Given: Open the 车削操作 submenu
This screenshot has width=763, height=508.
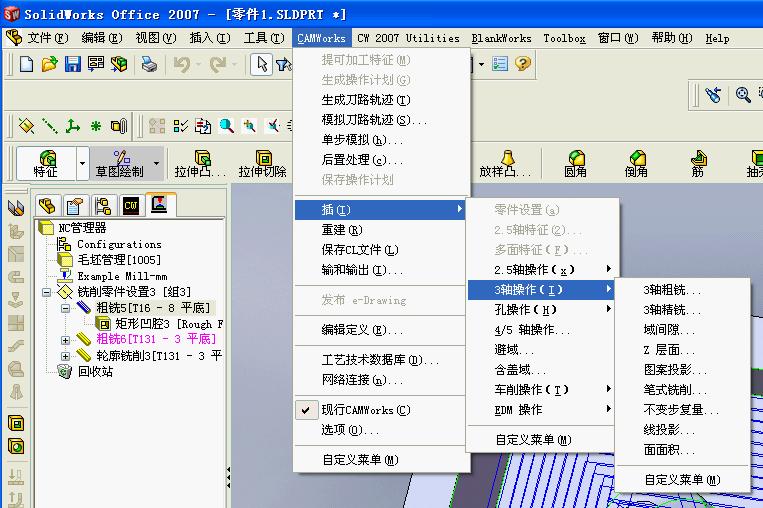Looking at the screenshot, I should click(x=540, y=390).
